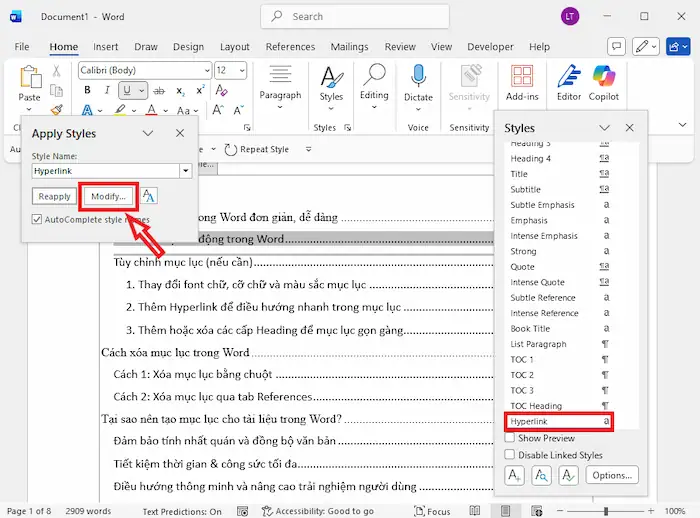This screenshot has height=518, width=700.
Task: Click the Styles pane icon beside Modify
Action: [149, 197]
